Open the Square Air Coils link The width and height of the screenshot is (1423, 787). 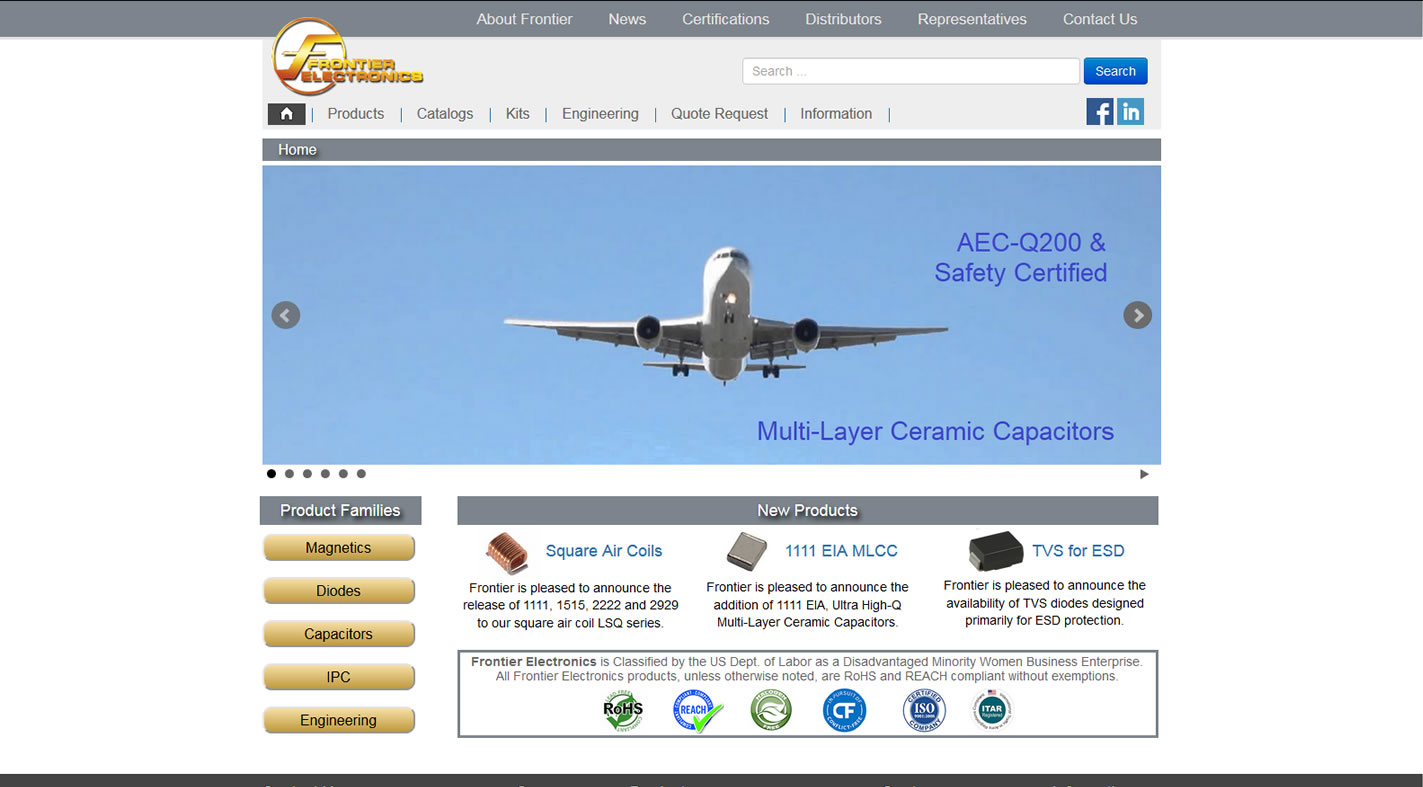coord(603,551)
